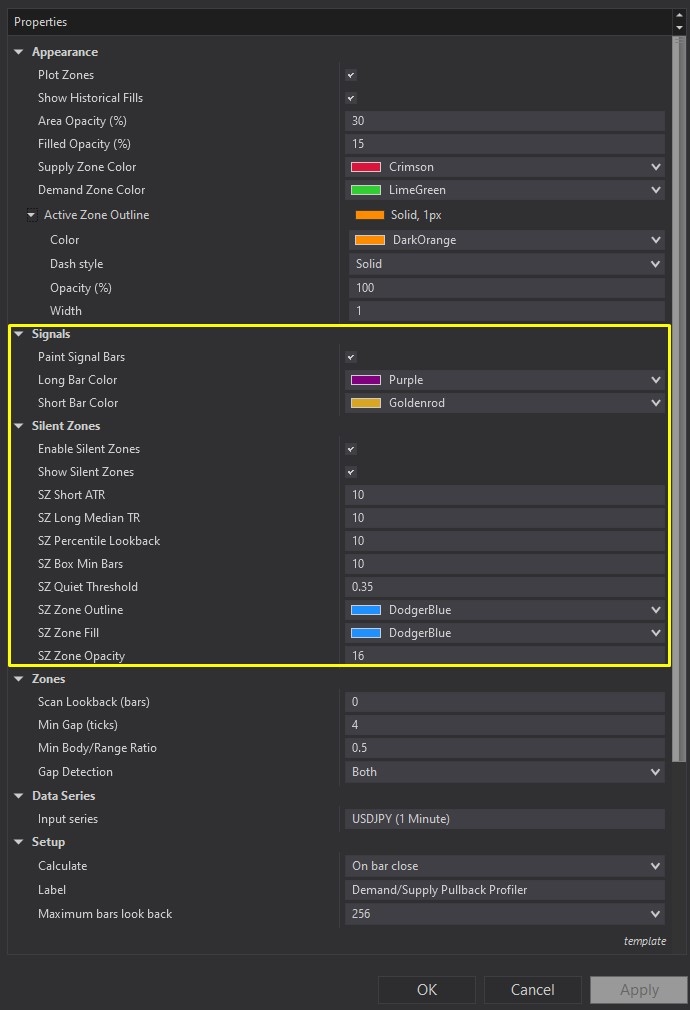Uncheck Paint Signal Bars
690x1010 pixels.
(352, 357)
